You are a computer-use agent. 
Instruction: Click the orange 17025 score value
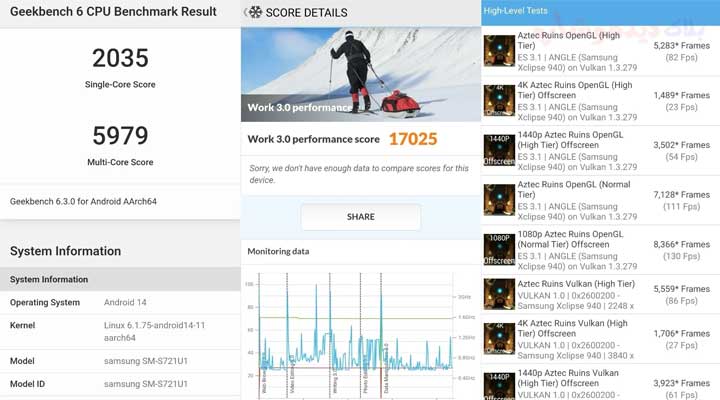[413, 139]
